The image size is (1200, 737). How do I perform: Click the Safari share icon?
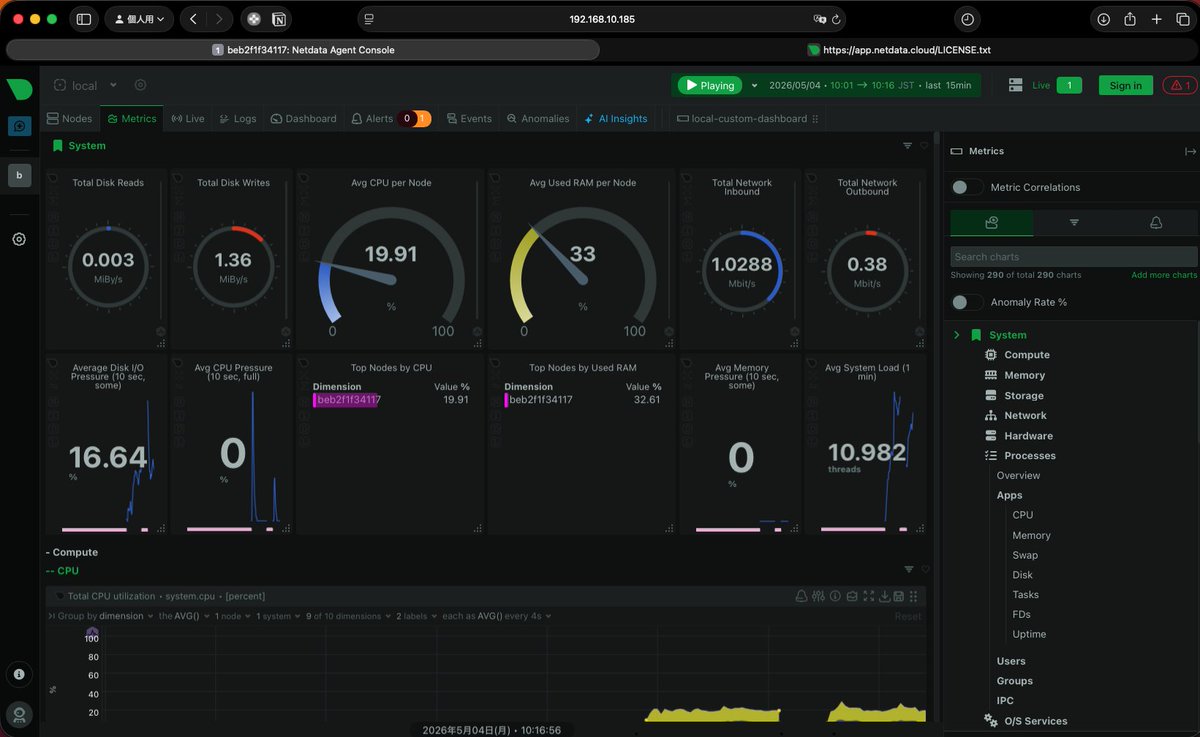(1130, 19)
